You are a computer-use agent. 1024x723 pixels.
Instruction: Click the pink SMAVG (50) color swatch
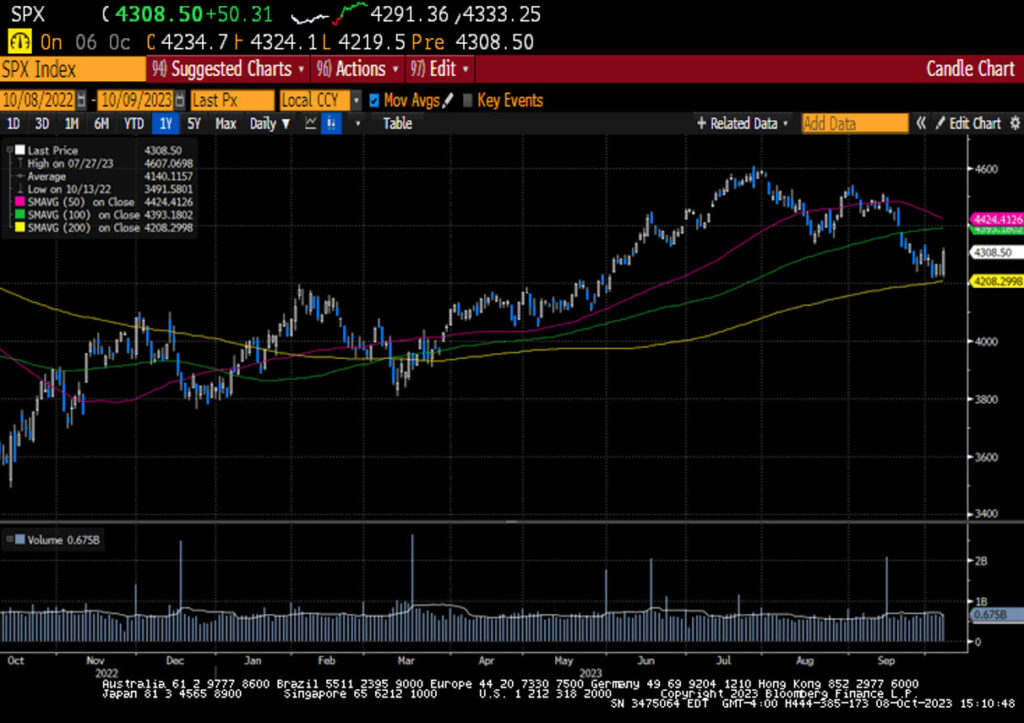20,202
